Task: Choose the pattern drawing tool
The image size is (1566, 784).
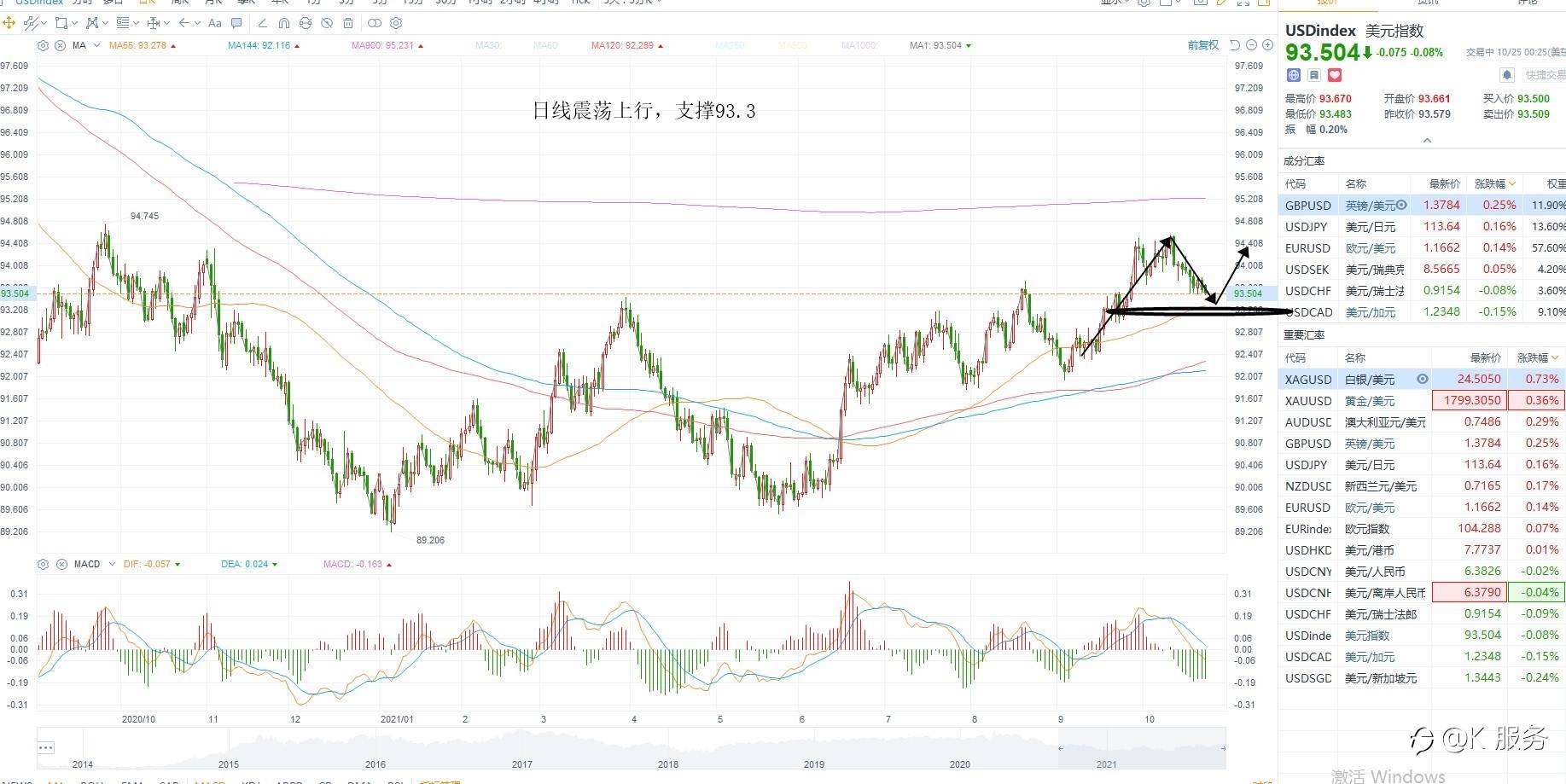Action: (92, 23)
